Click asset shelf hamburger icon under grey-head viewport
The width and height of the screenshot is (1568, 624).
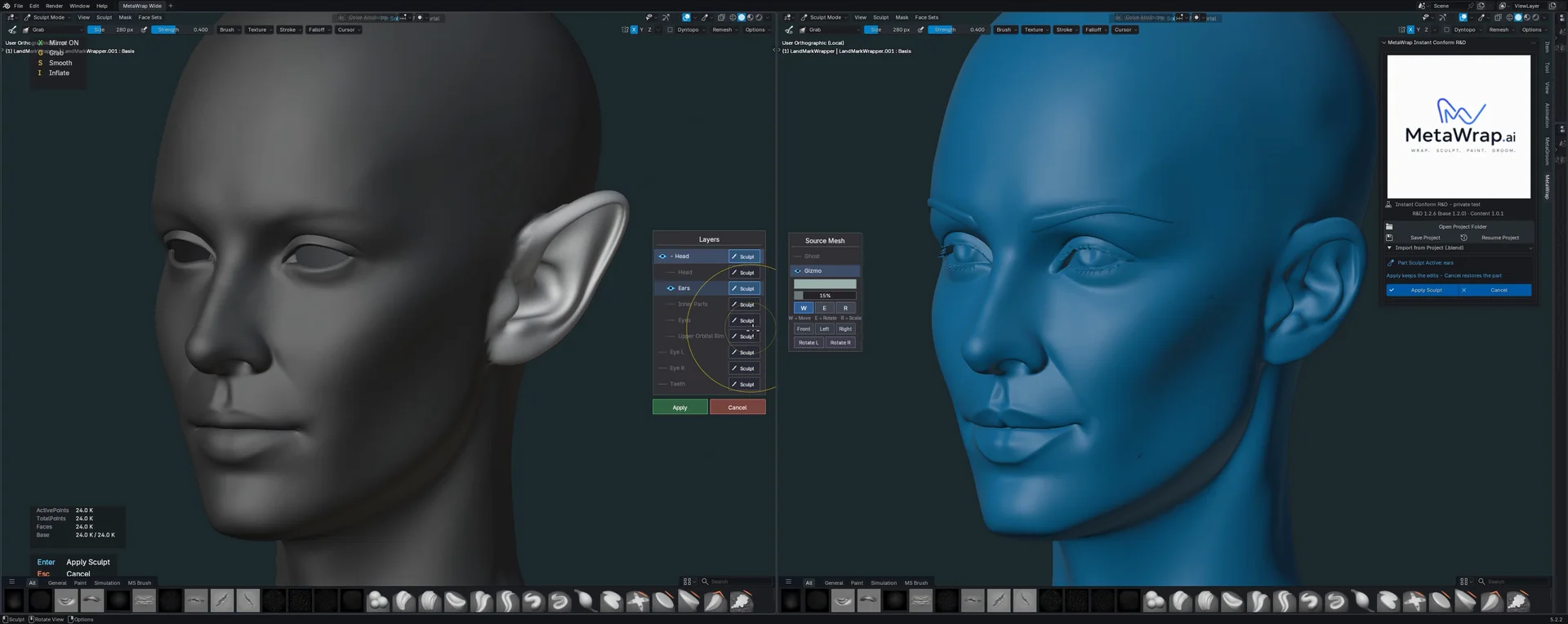(x=11, y=582)
